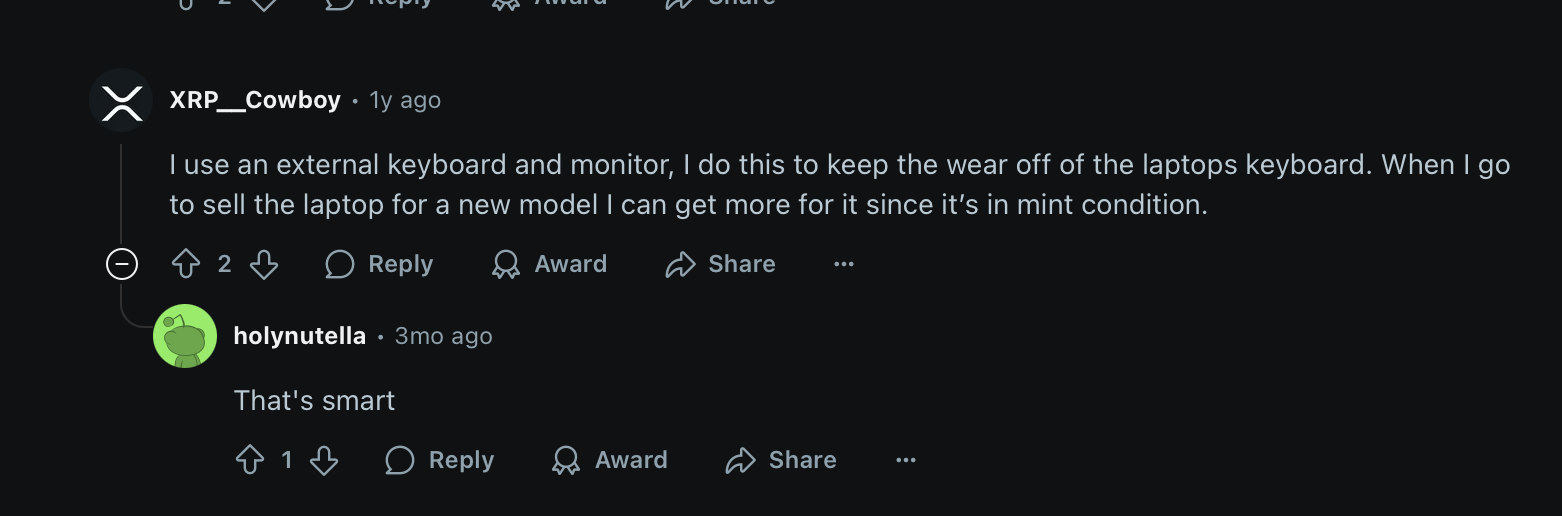Visit holynutella's profile via username
1562x516 pixels.
click(299, 336)
